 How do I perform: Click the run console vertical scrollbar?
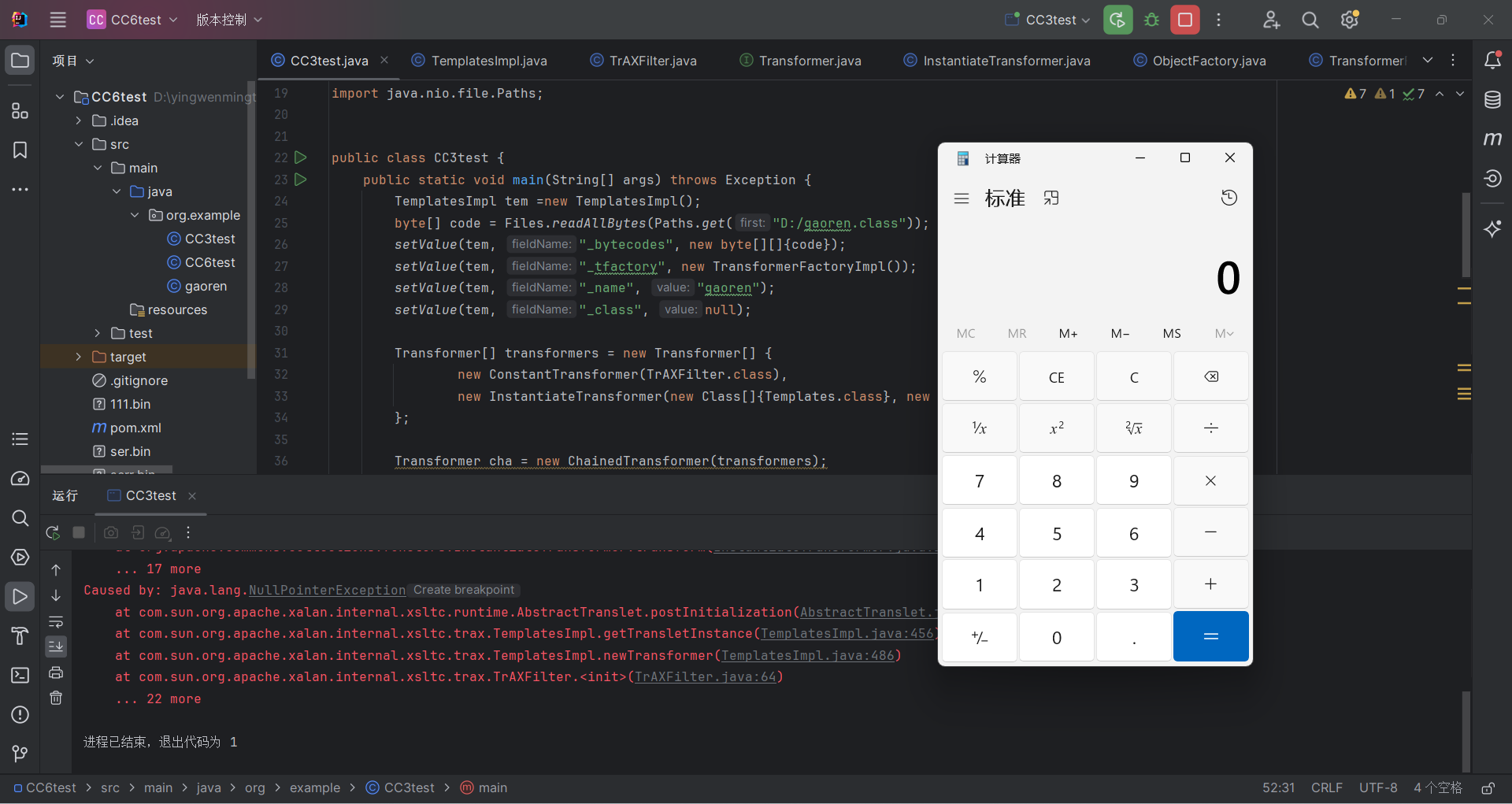pyautogui.click(x=1466, y=731)
